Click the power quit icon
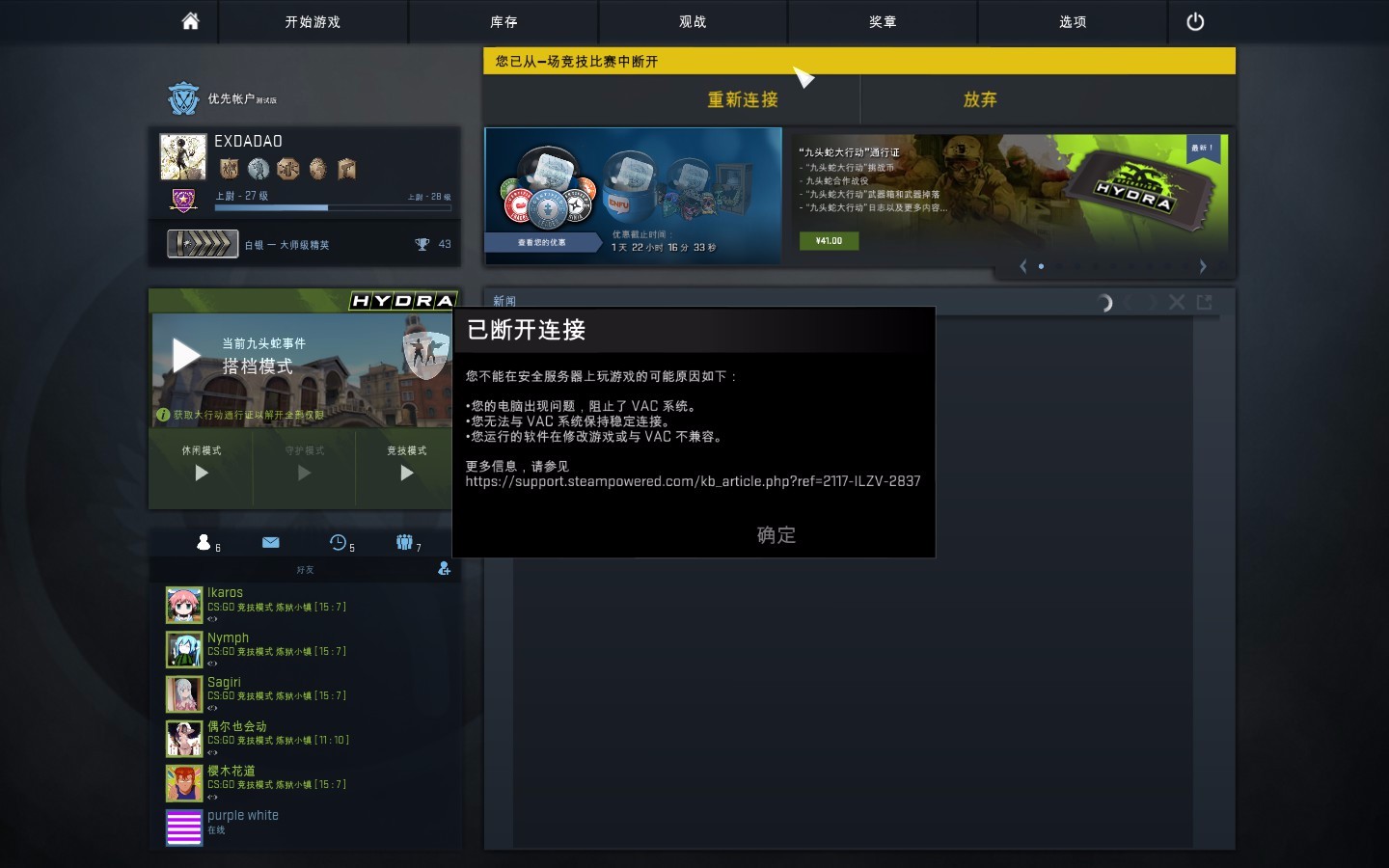Viewport: 1389px width, 868px height. point(1195,21)
